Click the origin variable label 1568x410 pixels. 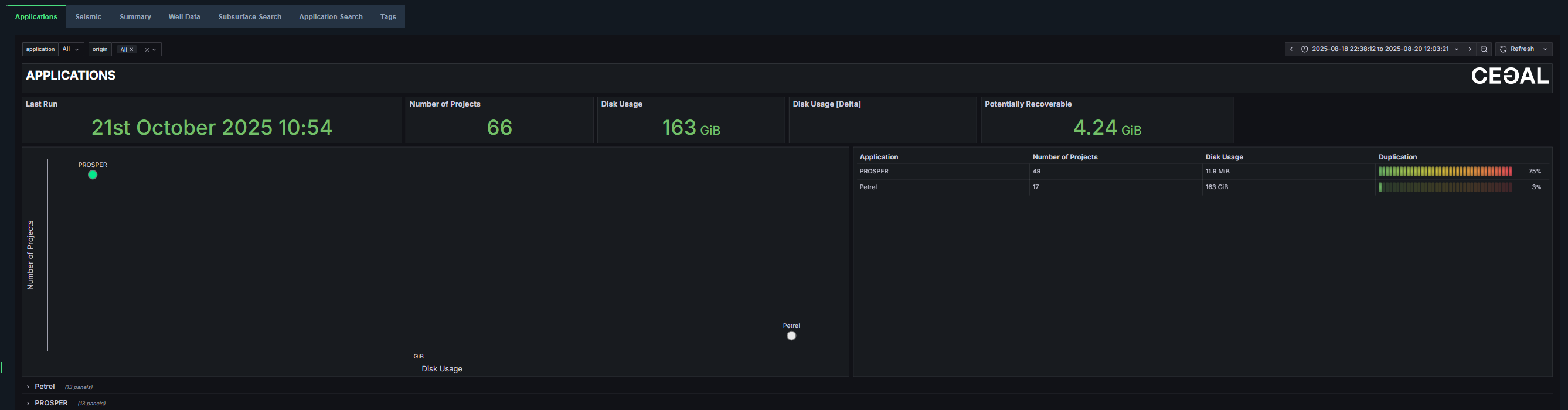pos(100,49)
